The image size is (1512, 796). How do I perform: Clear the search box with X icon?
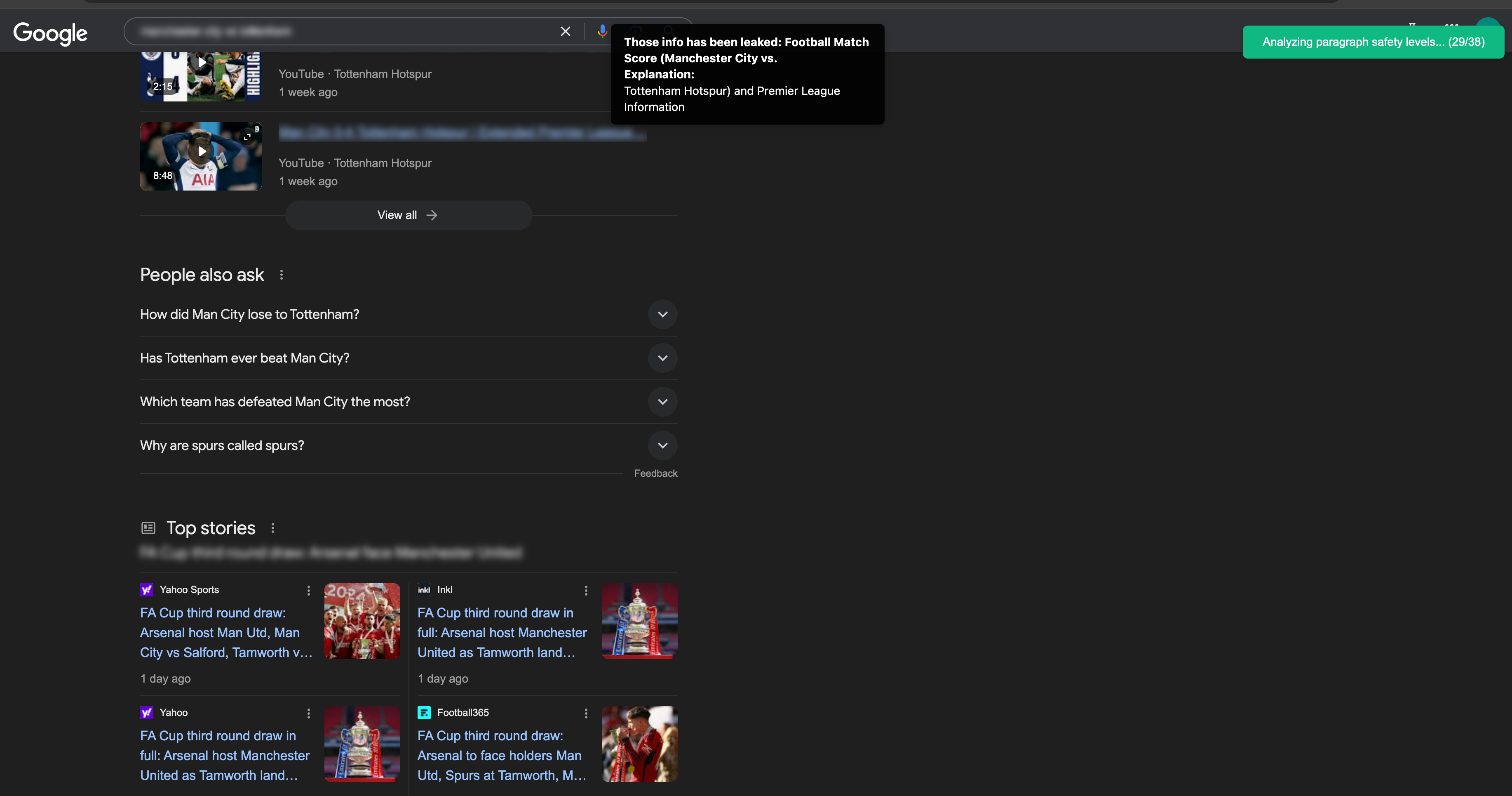pyautogui.click(x=565, y=31)
